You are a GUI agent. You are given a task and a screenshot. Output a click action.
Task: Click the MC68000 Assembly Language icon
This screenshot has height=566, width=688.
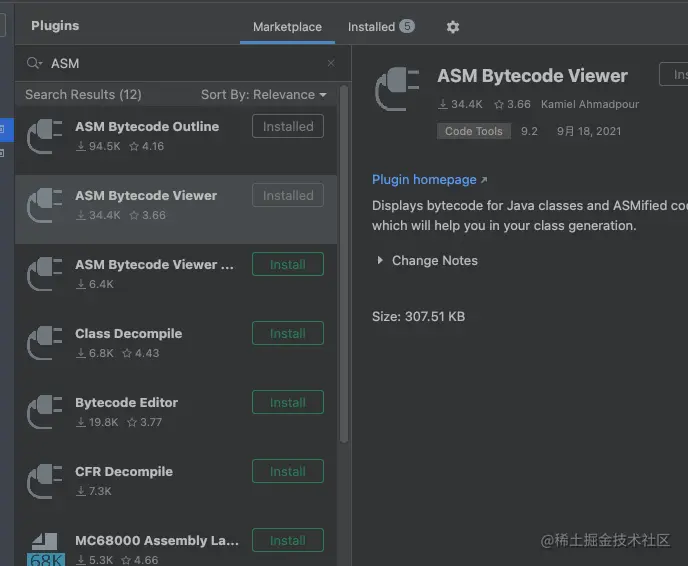[x=46, y=549]
